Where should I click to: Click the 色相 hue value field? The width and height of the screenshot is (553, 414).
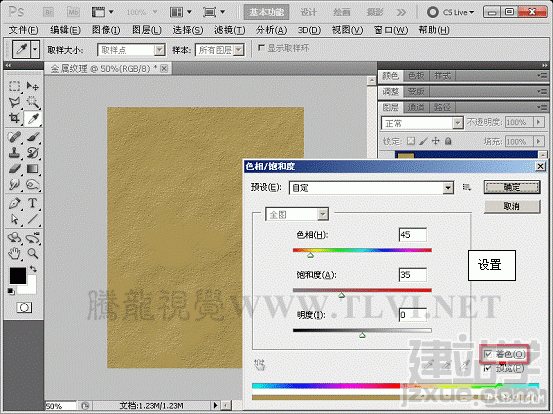[x=413, y=235]
